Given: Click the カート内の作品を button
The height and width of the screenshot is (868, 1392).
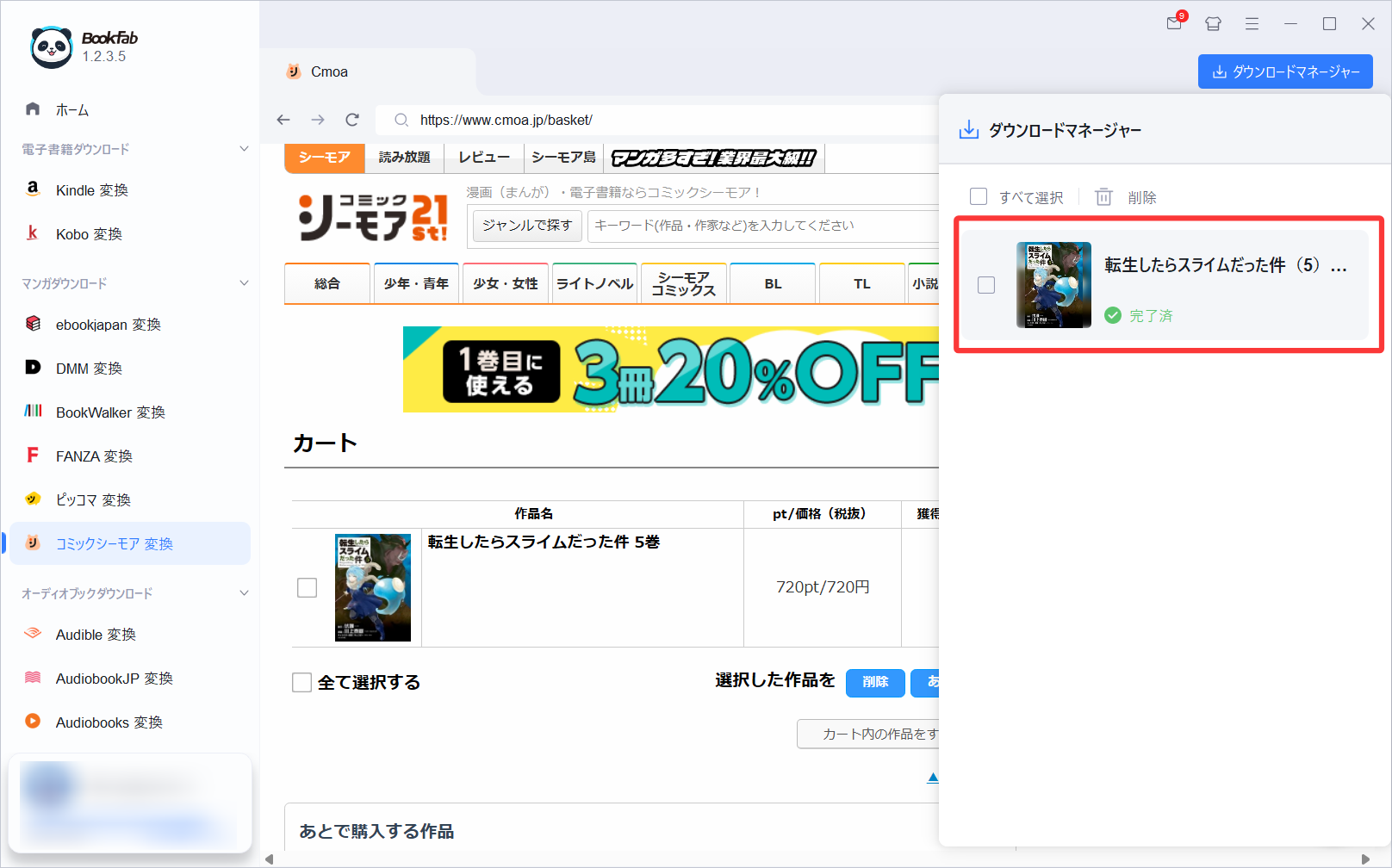Looking at the screenshot, I should (x=869, y=734).
